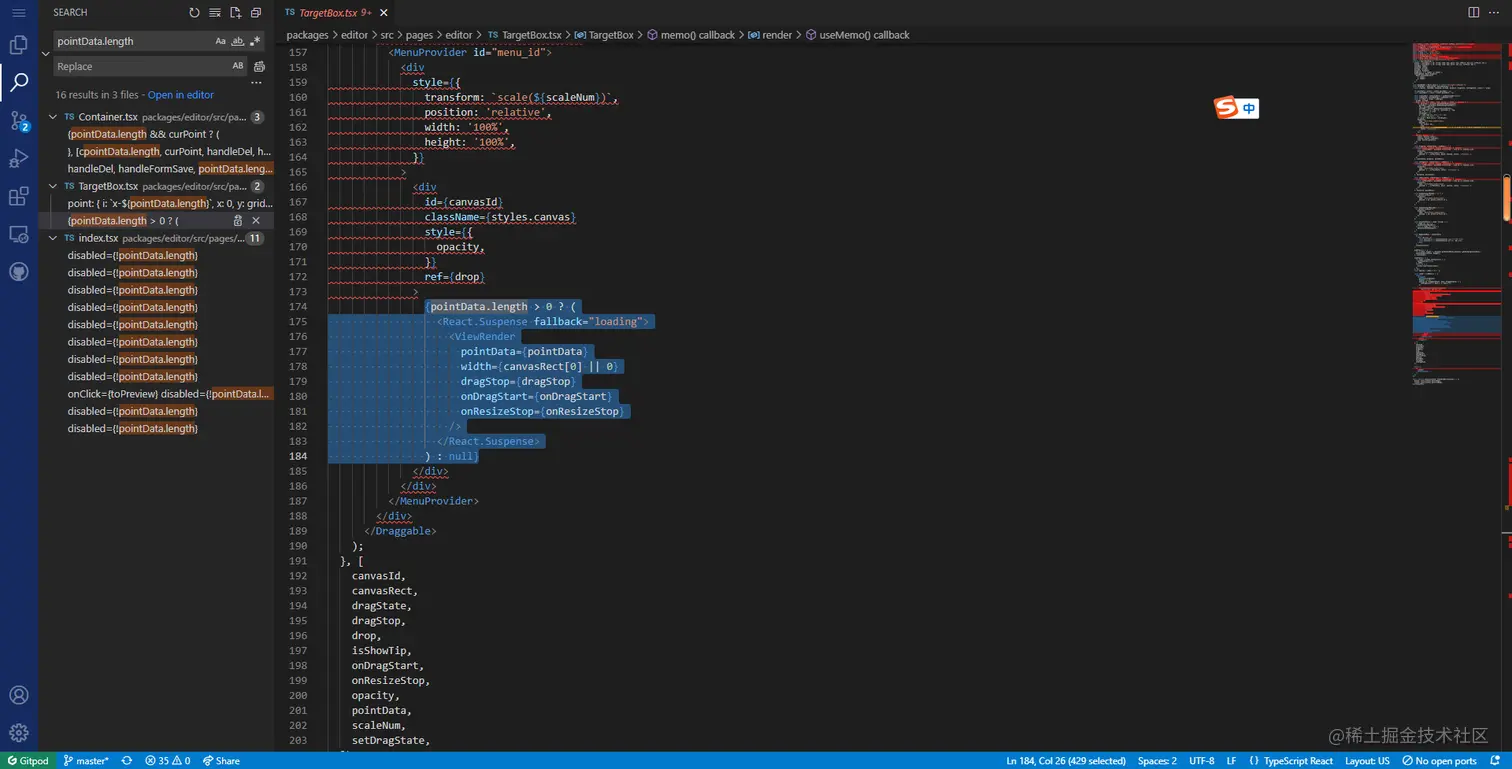Open 'pointData.length && curPoint' result
Image resolution: width=1512 pixels, height=769 pixels.
click(143, 134)
